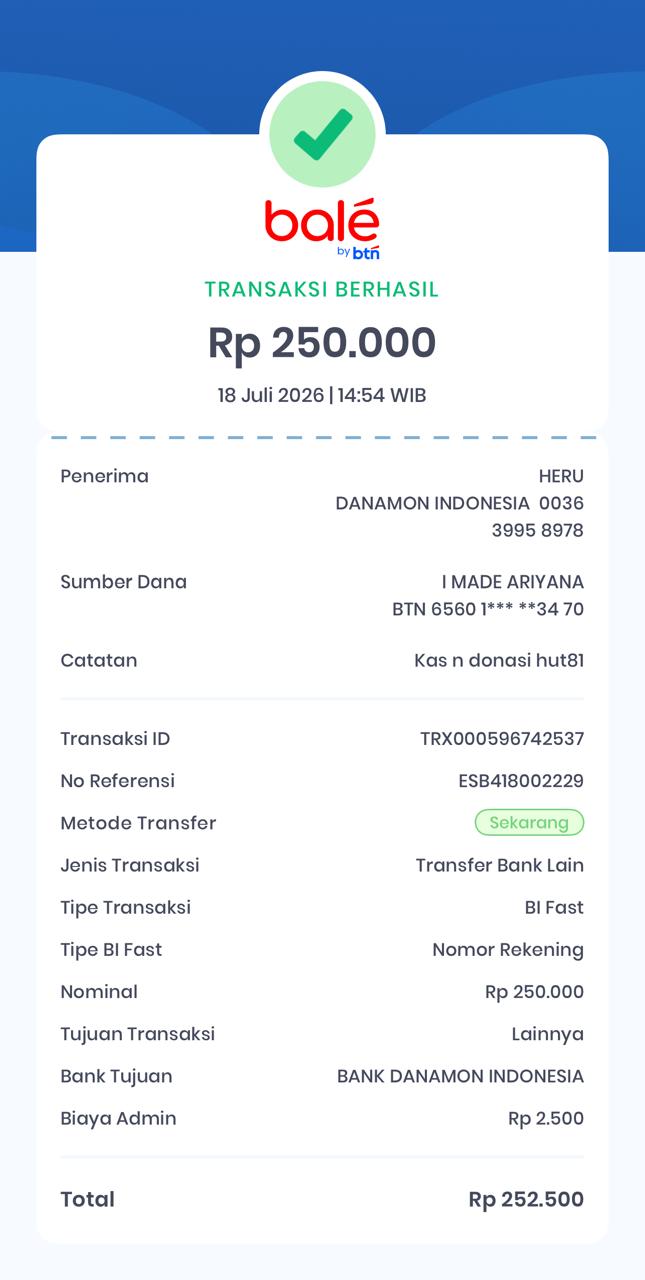Click the Transaksi ID TRX000596742537
Viewport: 645px width, 1280px height.
click(502, 739)
